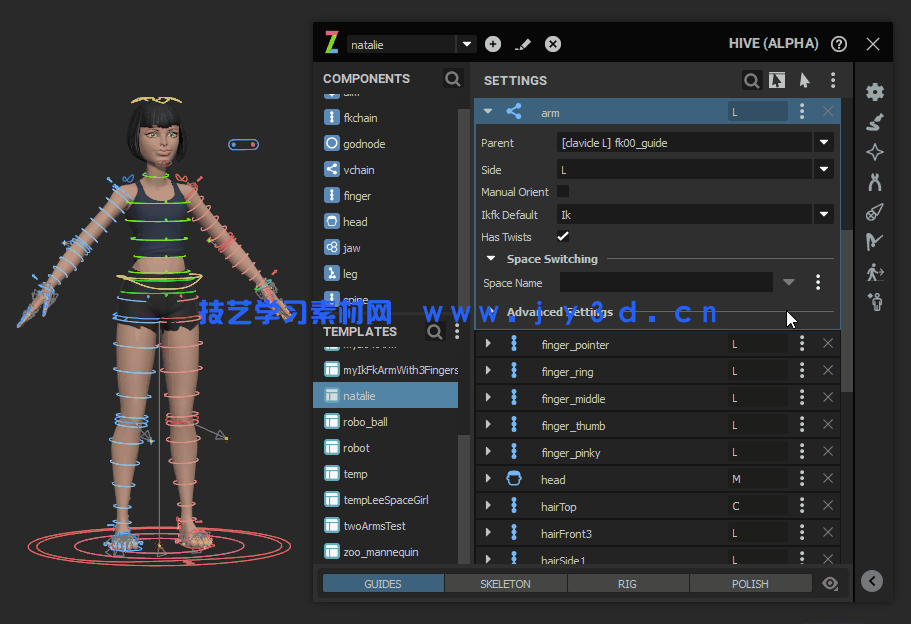The height and width of the screenshot is (624, 911).
Task: Uncheck the Has Twists checkbox
Action: point(562,236)
